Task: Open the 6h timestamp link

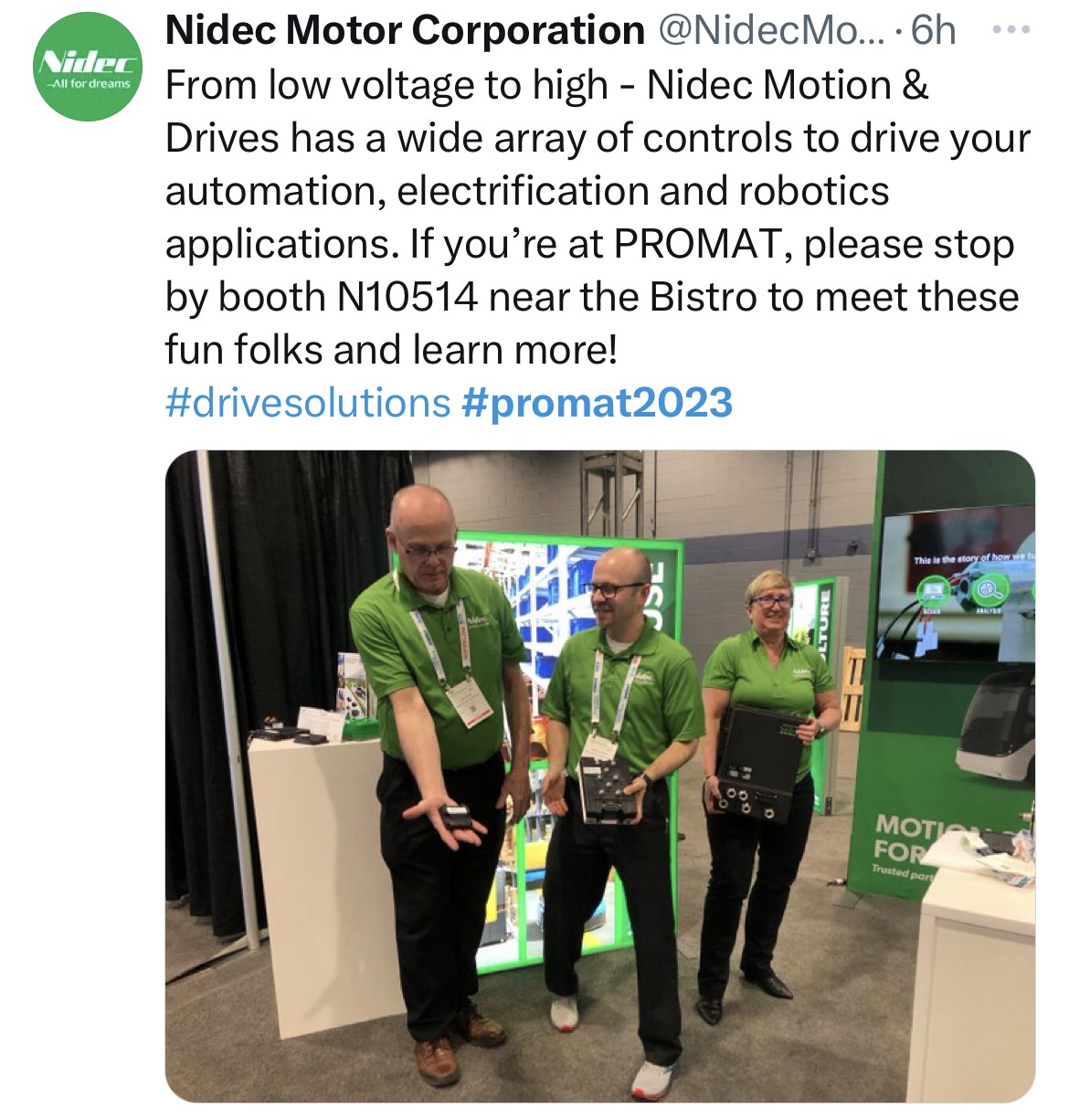Action: [x=933, y=31]
